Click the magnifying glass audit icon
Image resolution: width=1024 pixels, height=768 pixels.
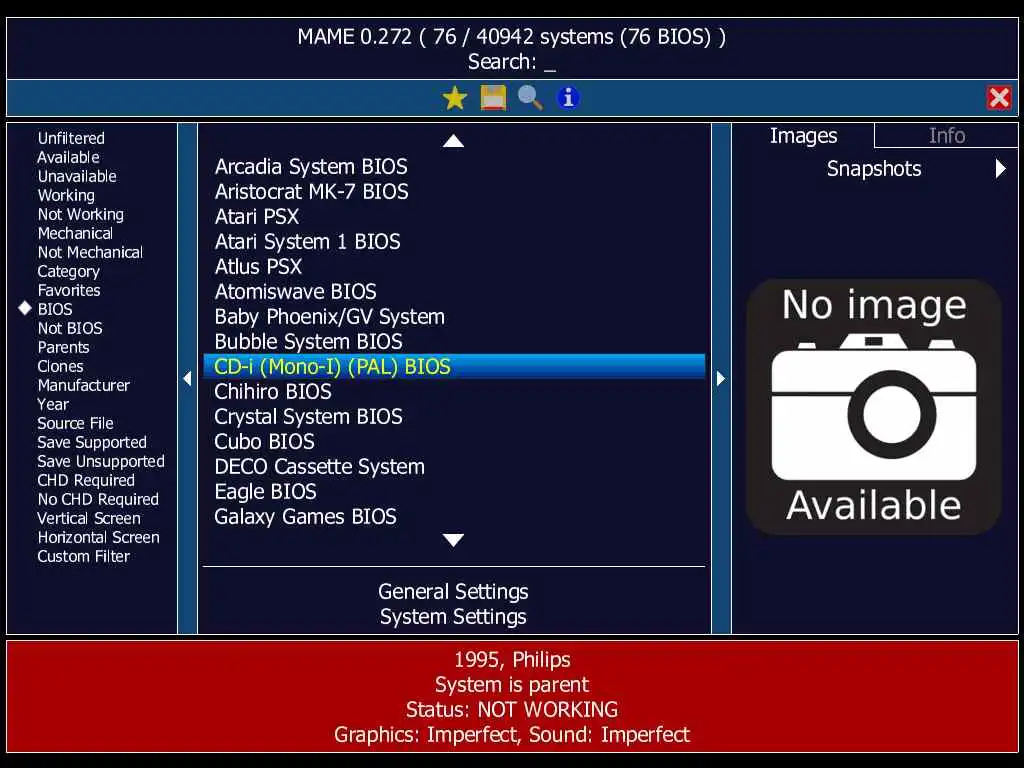pyautogui.click(x=530, y=98)
